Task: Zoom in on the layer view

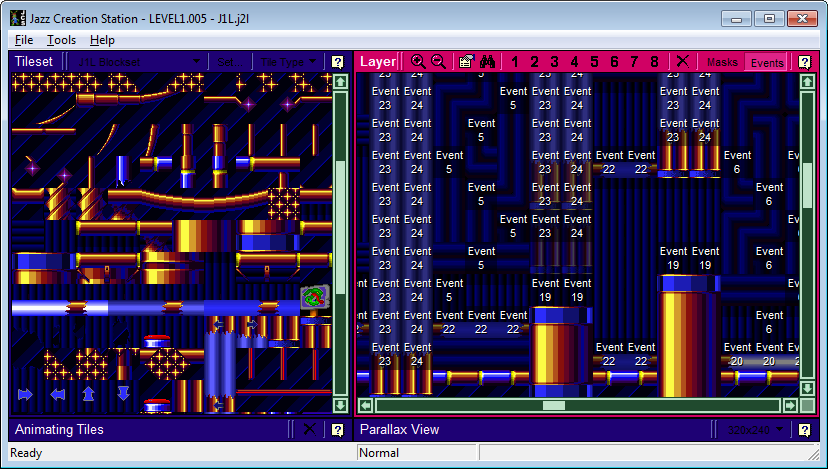Action: (418, 61)
